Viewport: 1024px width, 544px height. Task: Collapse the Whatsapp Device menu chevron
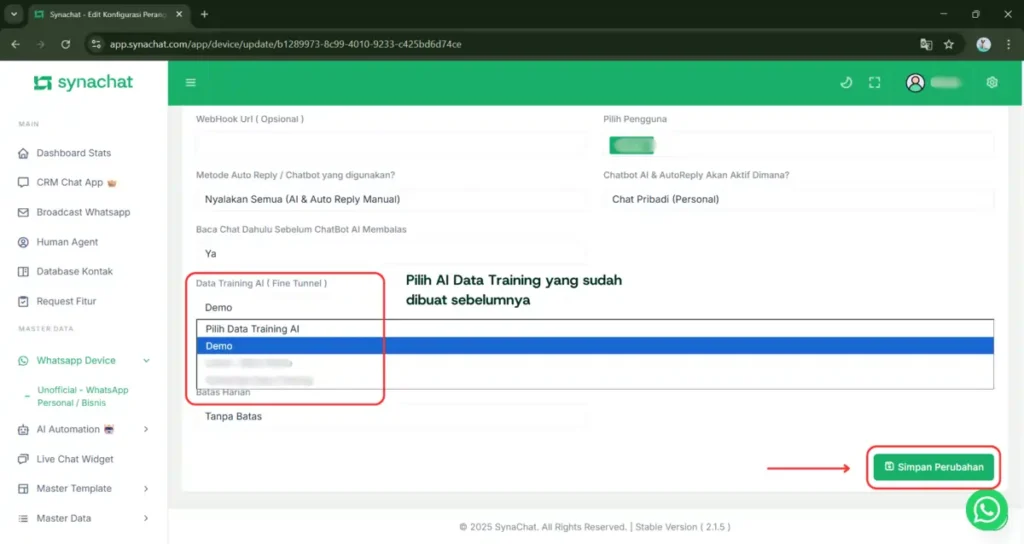[x=146, y=360]
